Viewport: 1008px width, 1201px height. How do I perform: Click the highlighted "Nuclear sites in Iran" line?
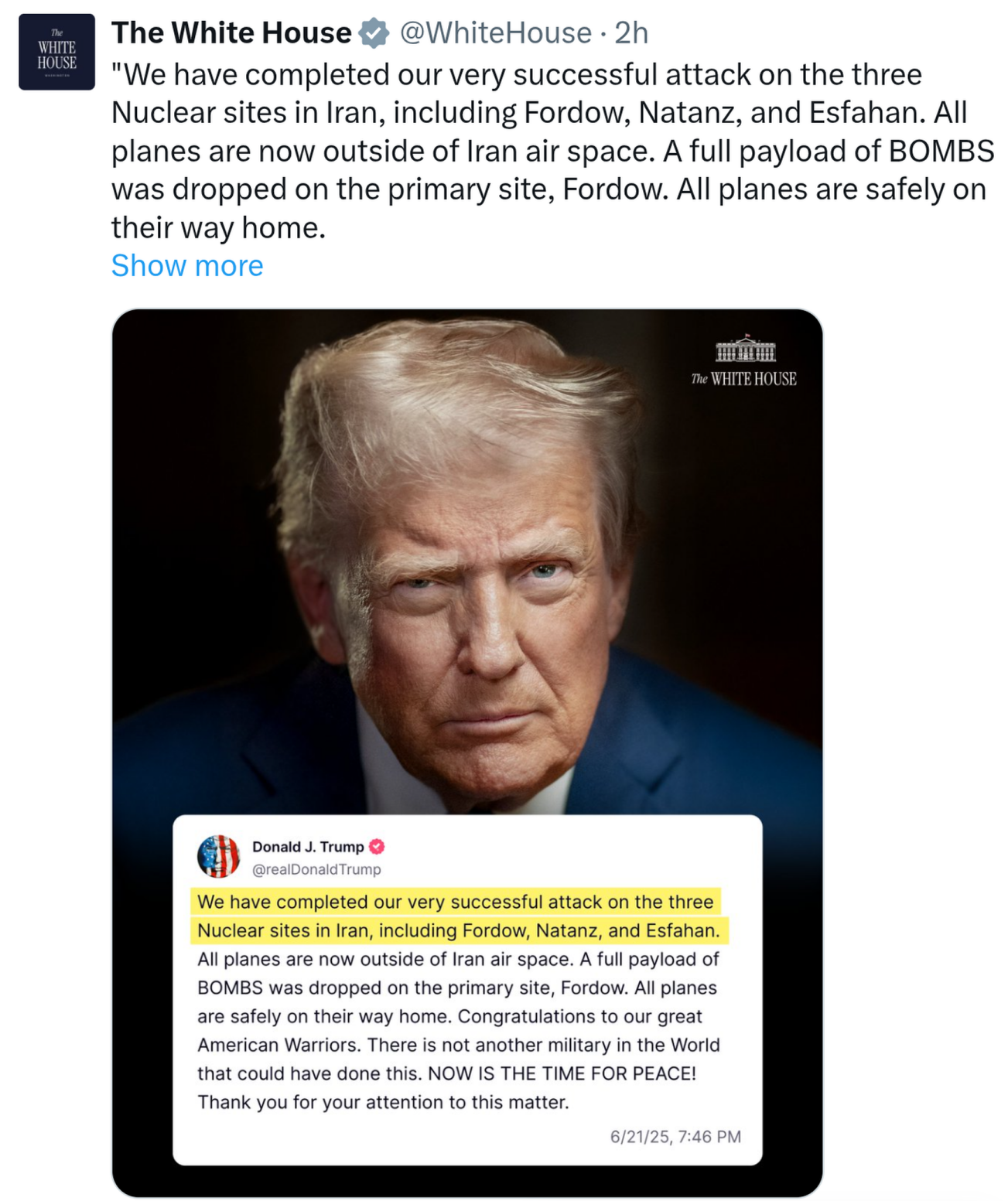[458, 930]
